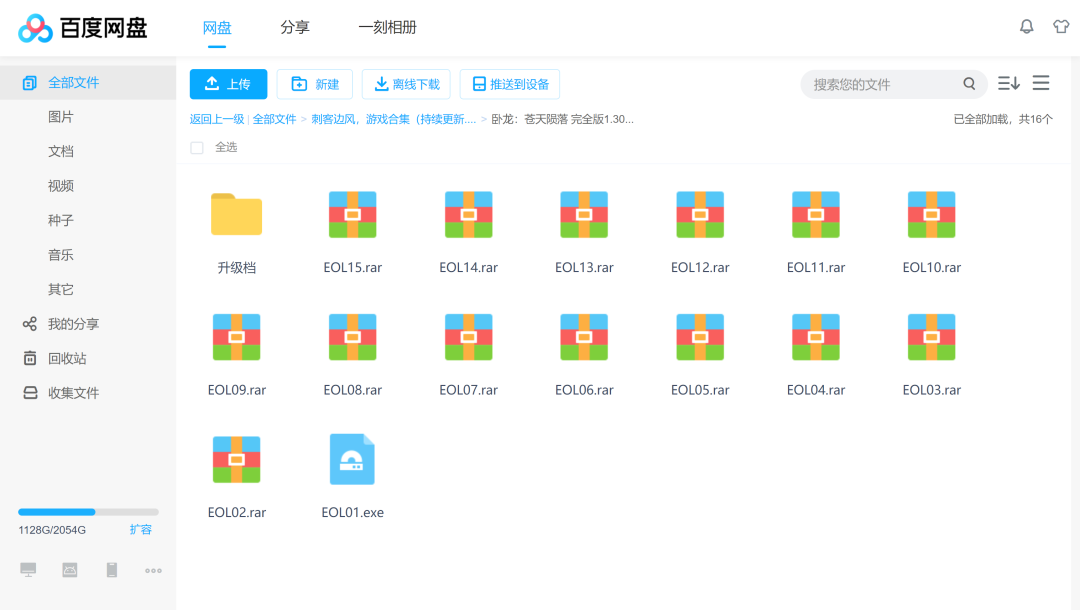
Task: Click the EOL01.exe file name
Action: [x=353, y=512]
